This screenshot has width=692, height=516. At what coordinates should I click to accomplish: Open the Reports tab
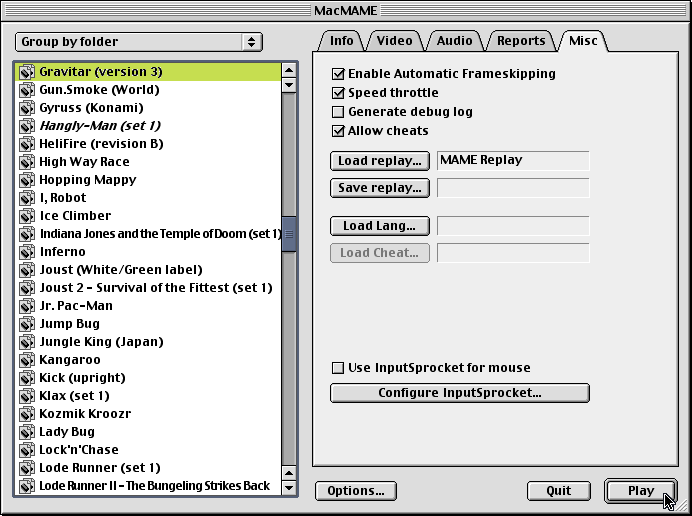521,41
